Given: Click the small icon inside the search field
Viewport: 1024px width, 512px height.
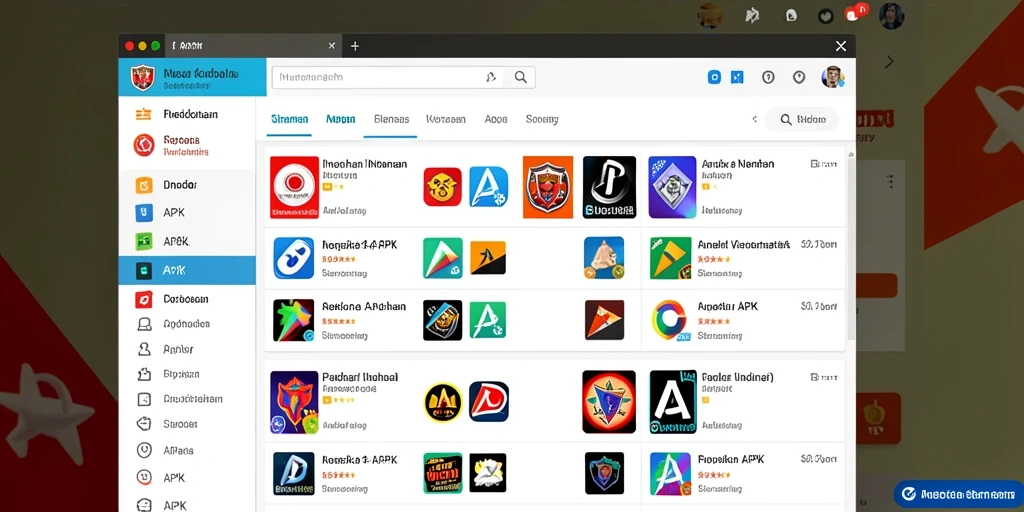Looking at the screenshot, I should pyautogui.click(x=491, y=77).
